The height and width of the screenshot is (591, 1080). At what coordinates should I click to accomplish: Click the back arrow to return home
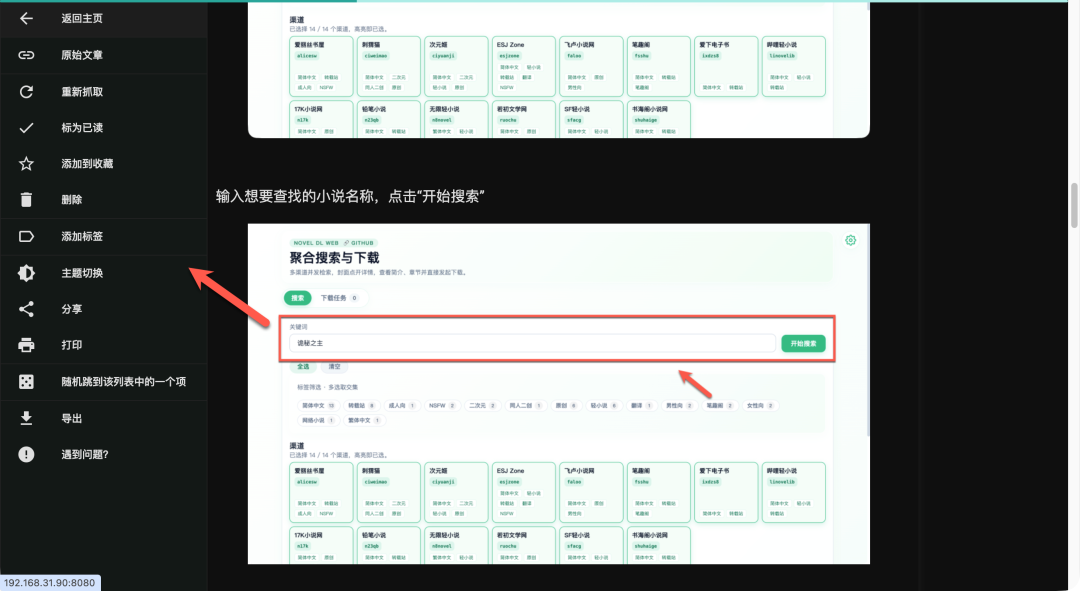tap(27, 18)
